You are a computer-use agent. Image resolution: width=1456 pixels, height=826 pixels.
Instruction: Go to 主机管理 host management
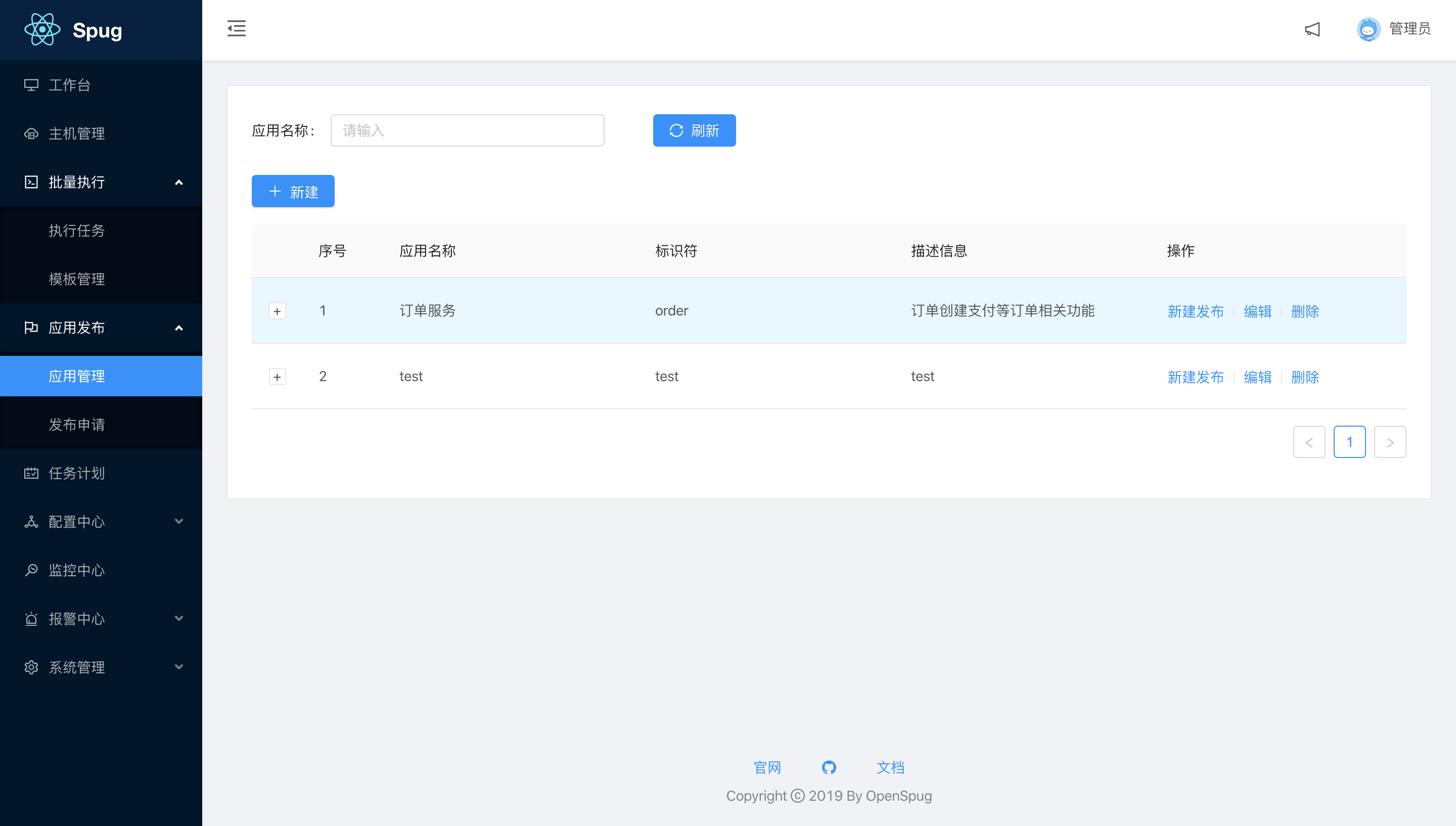(76, 134)
